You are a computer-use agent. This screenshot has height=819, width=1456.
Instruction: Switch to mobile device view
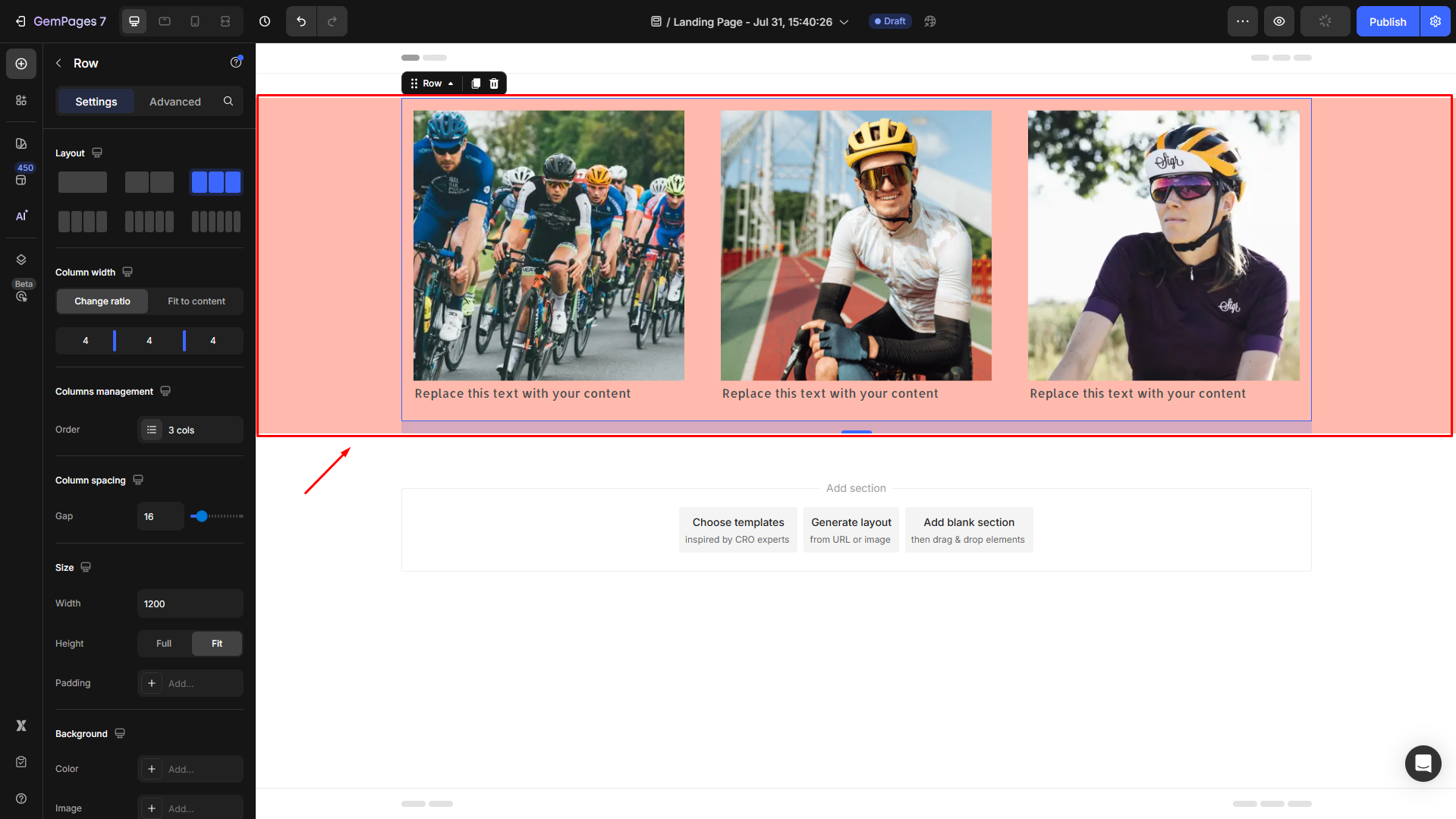195,21
